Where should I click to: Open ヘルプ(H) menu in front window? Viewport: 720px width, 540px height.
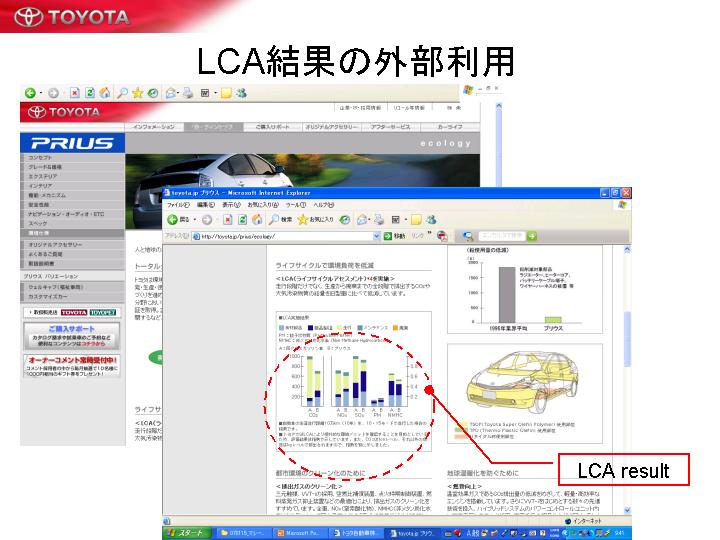324,205
